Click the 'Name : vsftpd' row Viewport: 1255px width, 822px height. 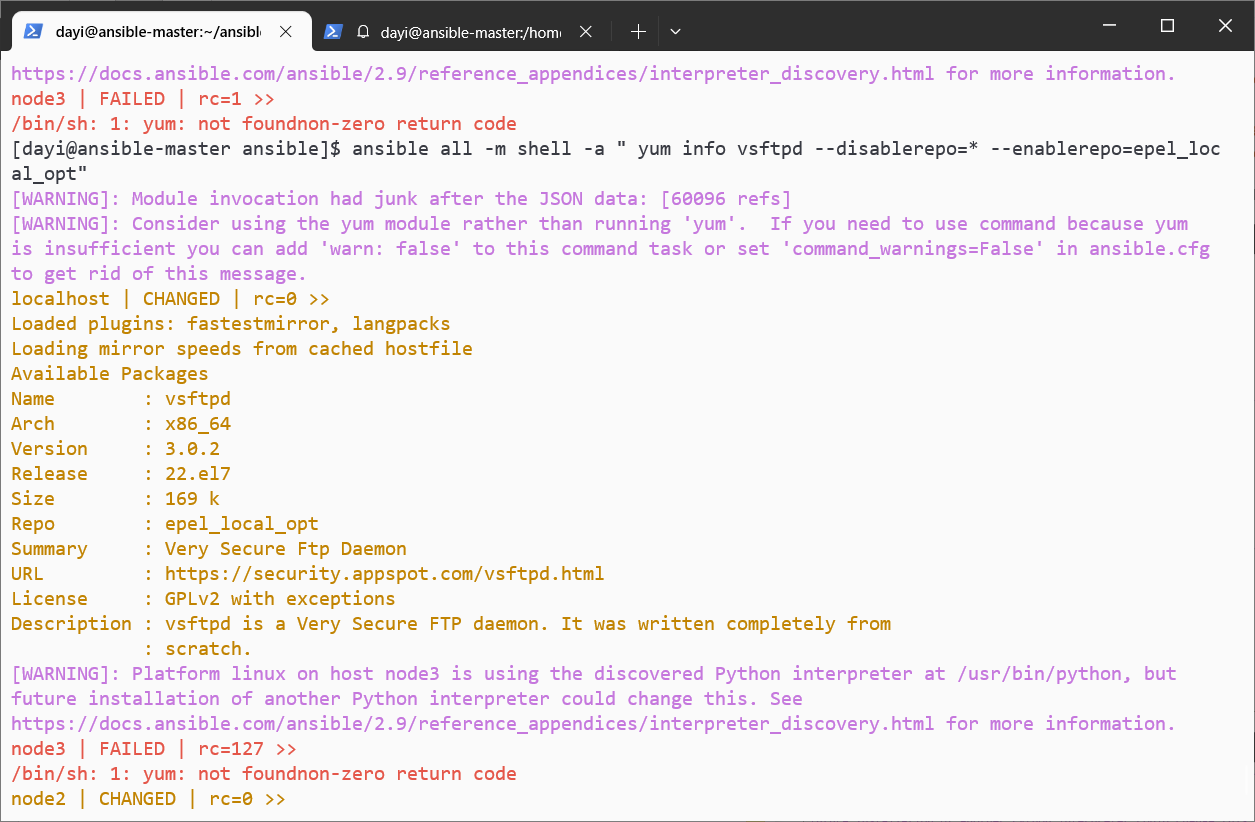121,399
